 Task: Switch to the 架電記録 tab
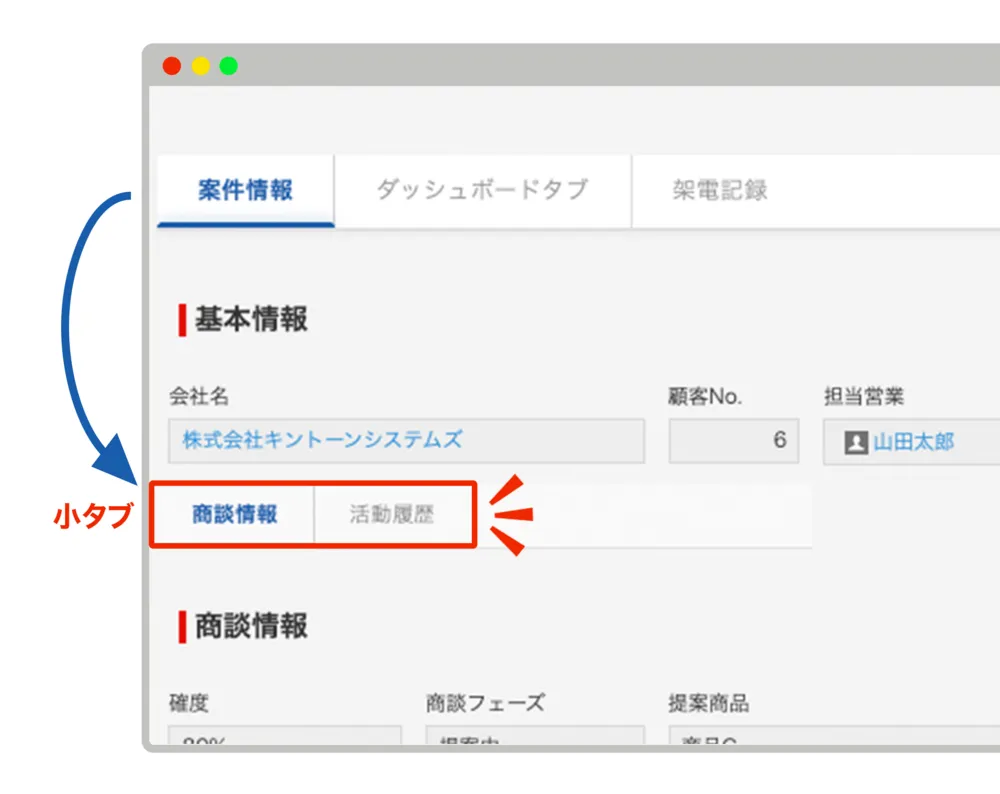(720, 191)
